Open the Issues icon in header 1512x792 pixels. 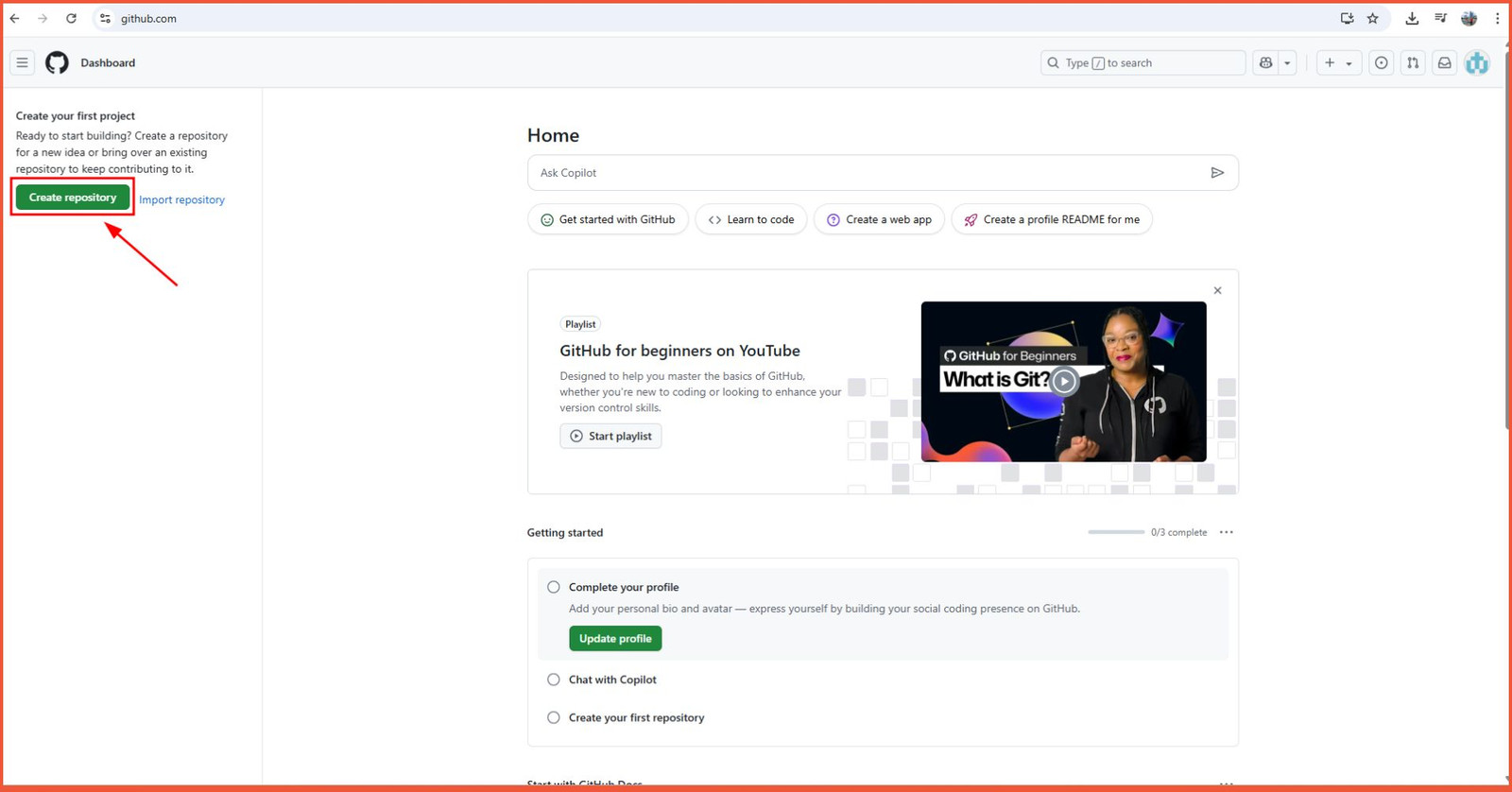point(1382,62)
